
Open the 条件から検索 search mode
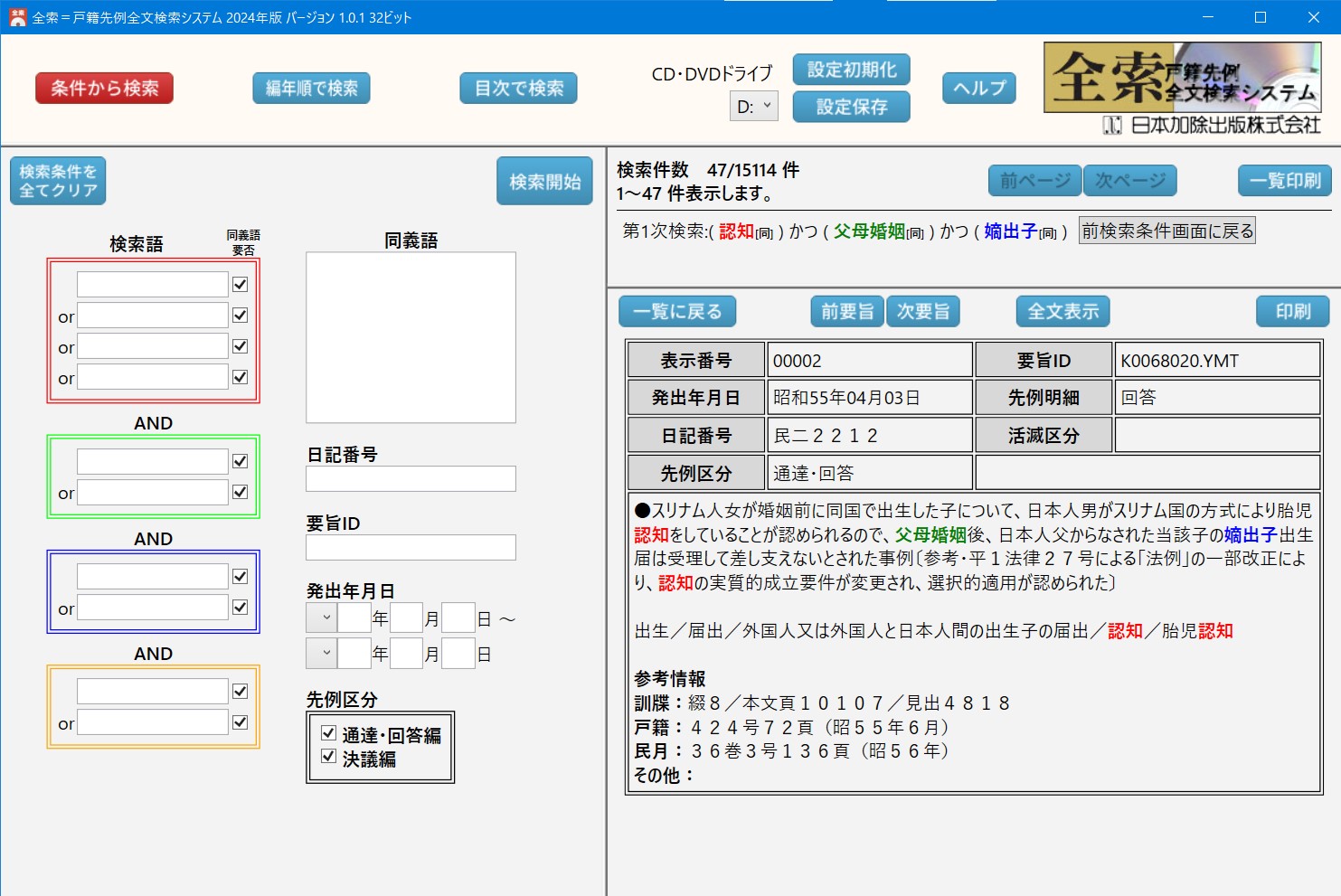click(104, 89)
